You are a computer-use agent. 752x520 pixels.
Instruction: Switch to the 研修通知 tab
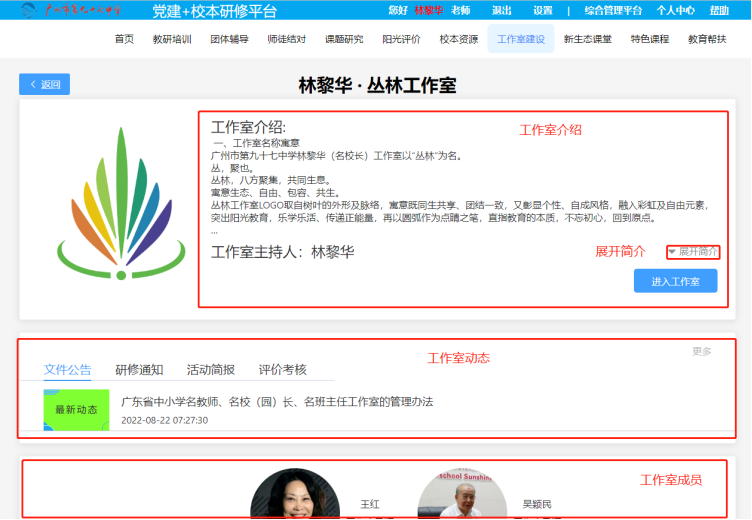tap(139, 369)
